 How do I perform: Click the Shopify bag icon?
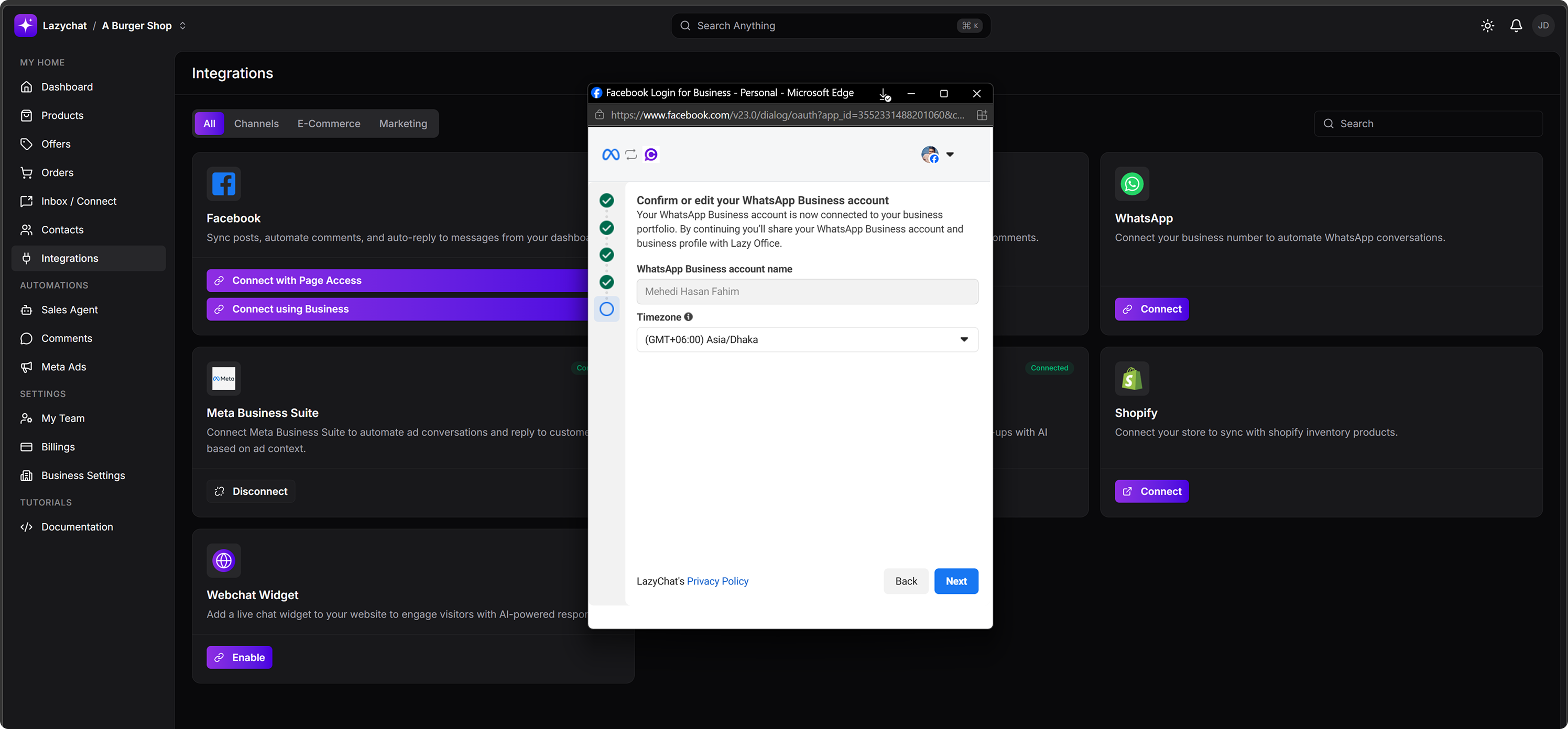coord(1131,379)
